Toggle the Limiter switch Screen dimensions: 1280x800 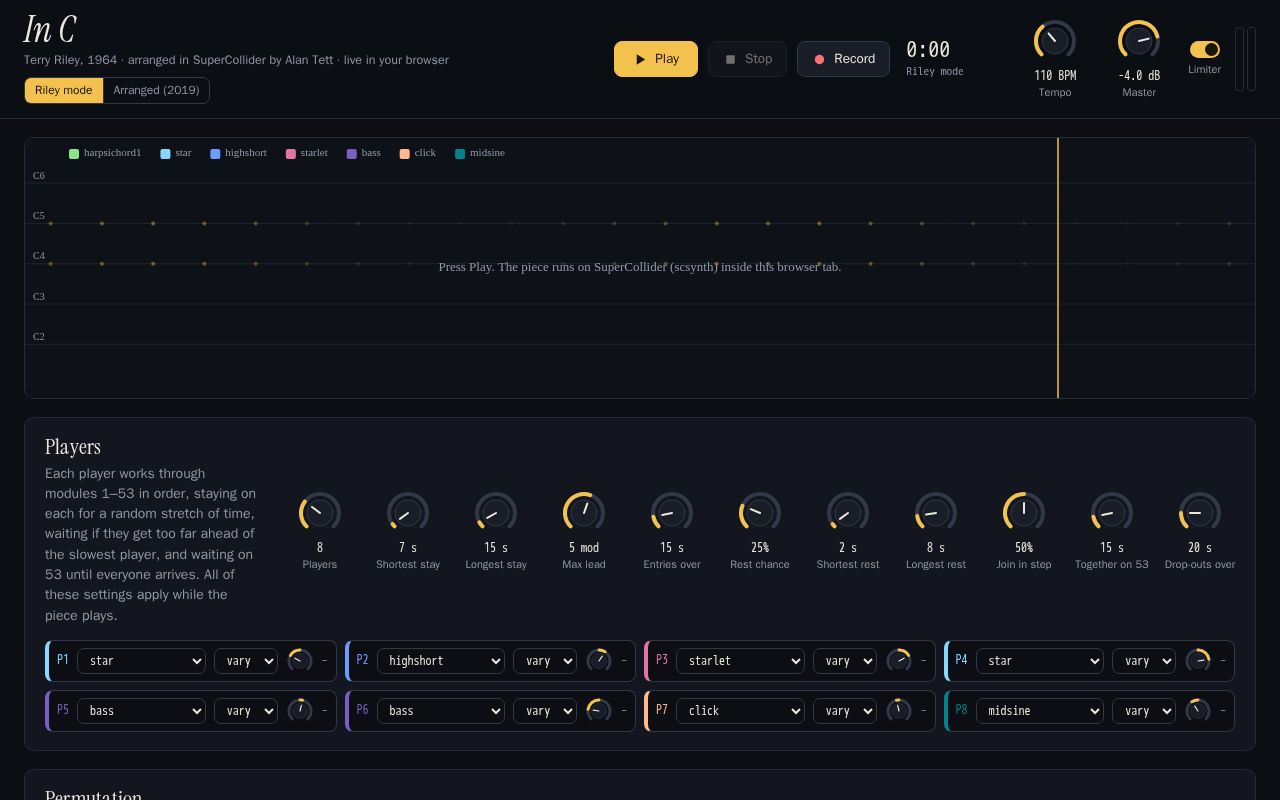pyautogui.click(x=1204, y=49)
